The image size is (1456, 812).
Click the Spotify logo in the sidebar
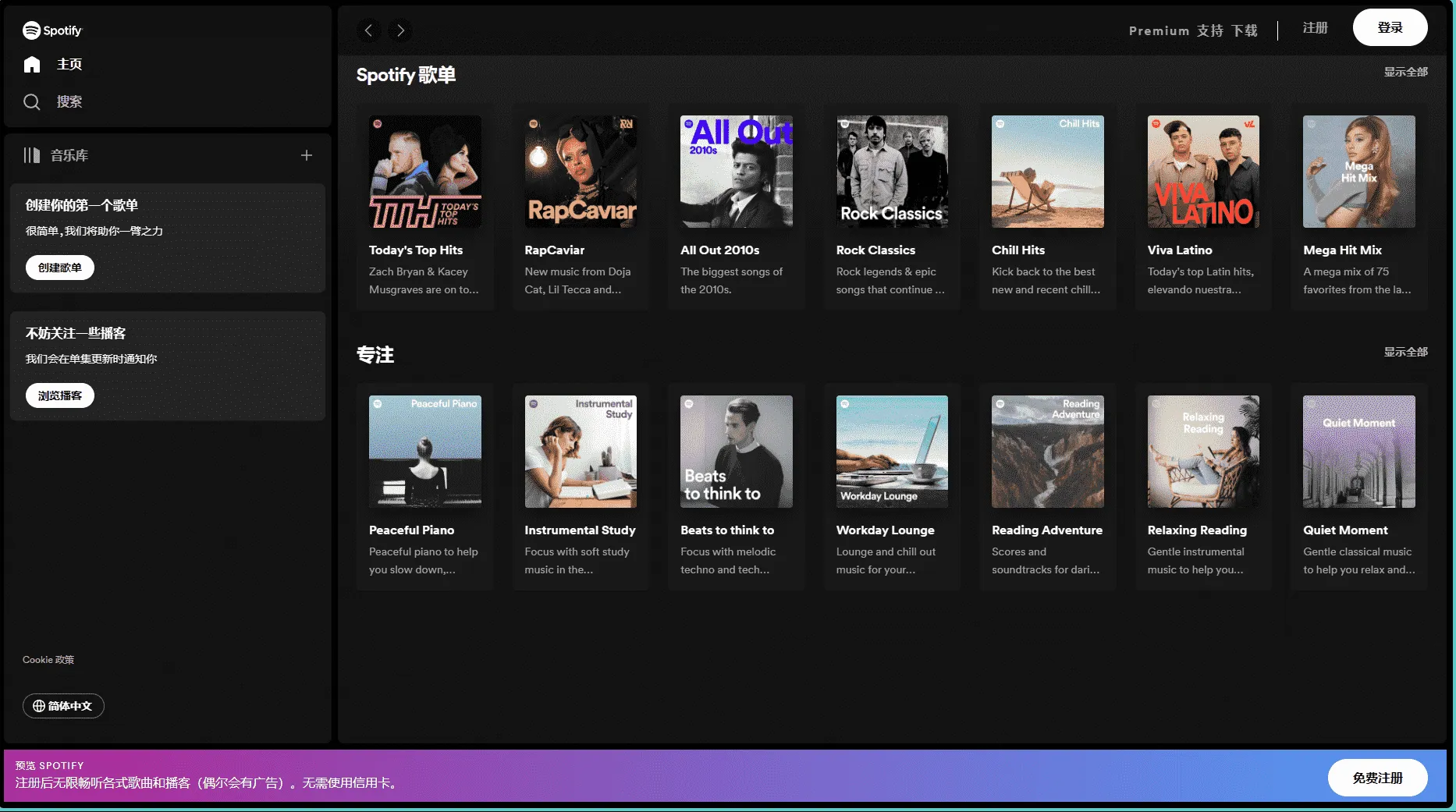pos(52,30)
